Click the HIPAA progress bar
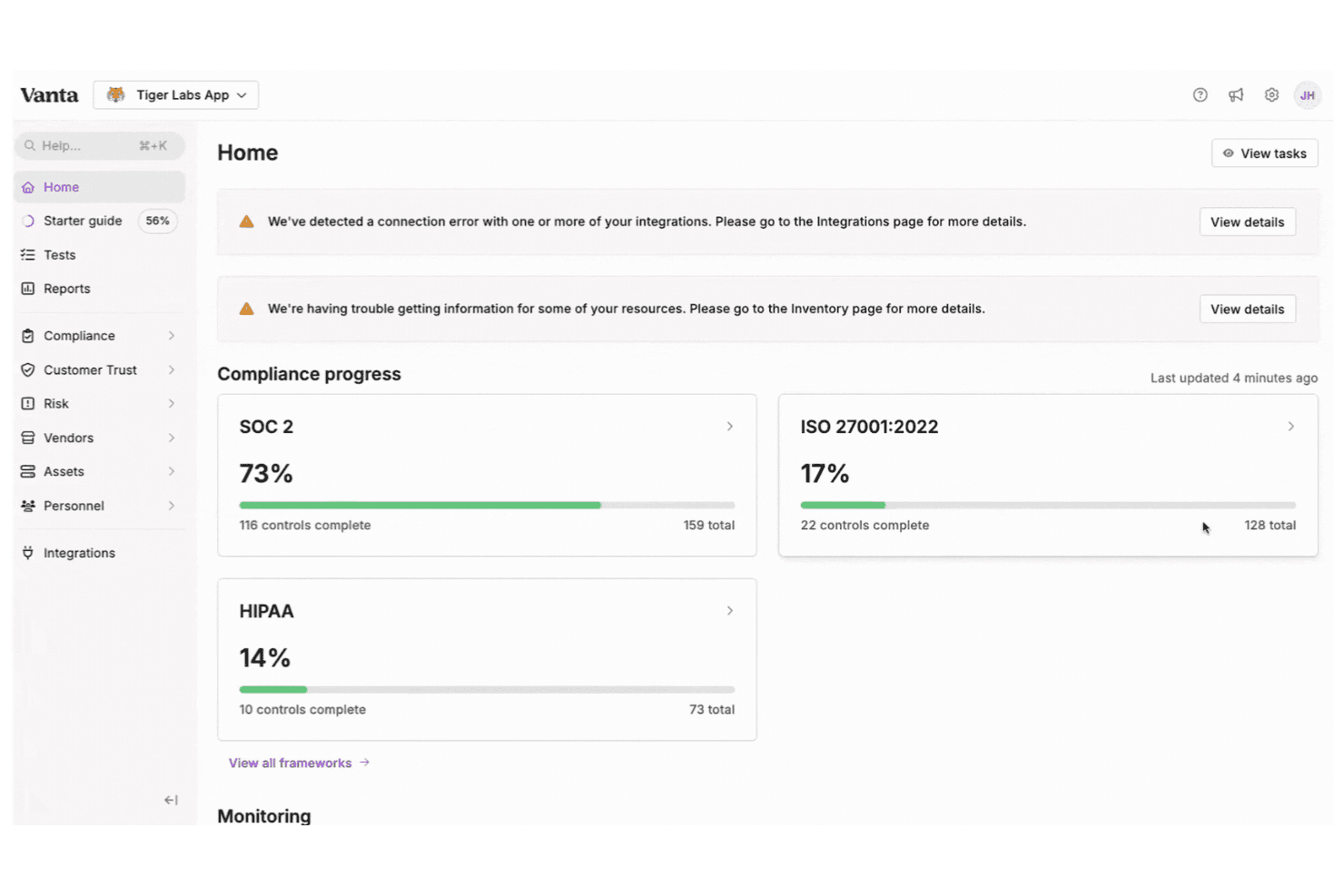1344x896 pixels. click(487, 690)
